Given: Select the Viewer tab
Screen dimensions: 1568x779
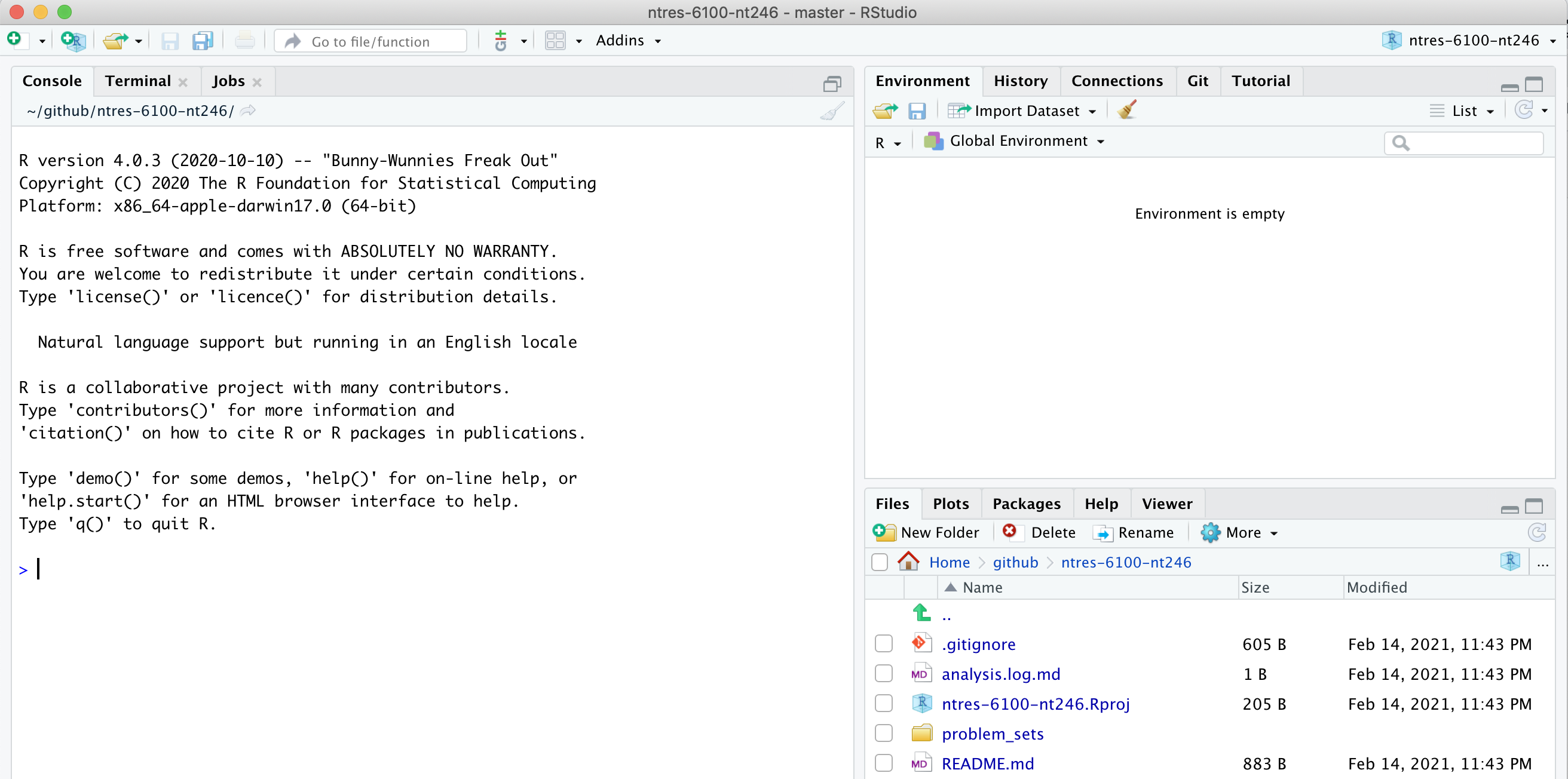Looking at the screenshot, I should tap(1167, 504).
